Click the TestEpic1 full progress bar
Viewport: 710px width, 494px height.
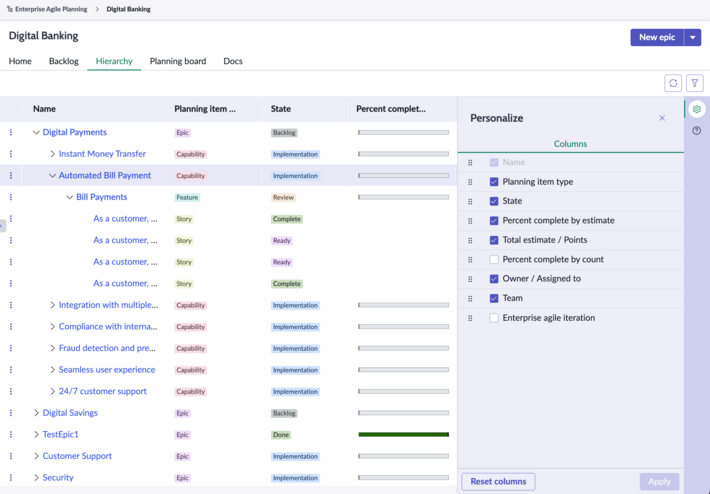[403, 435]
